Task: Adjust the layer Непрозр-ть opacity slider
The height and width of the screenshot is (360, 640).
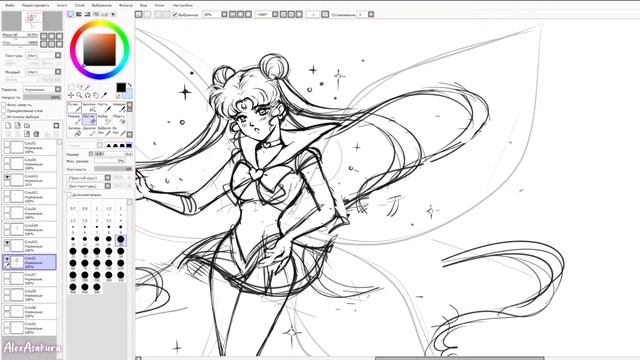Action: pyautogui.click(x=42, y=97)
